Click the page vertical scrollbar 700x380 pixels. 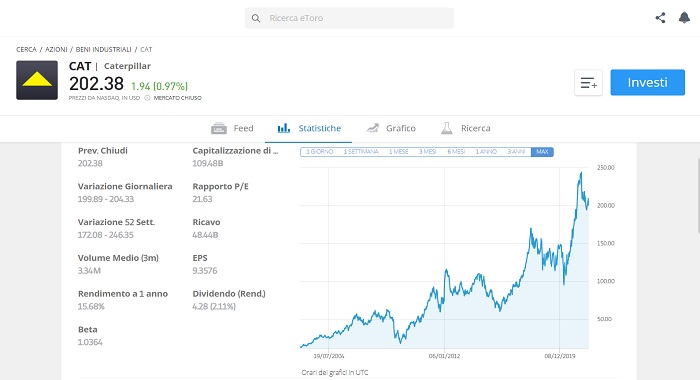coord(698,196)
